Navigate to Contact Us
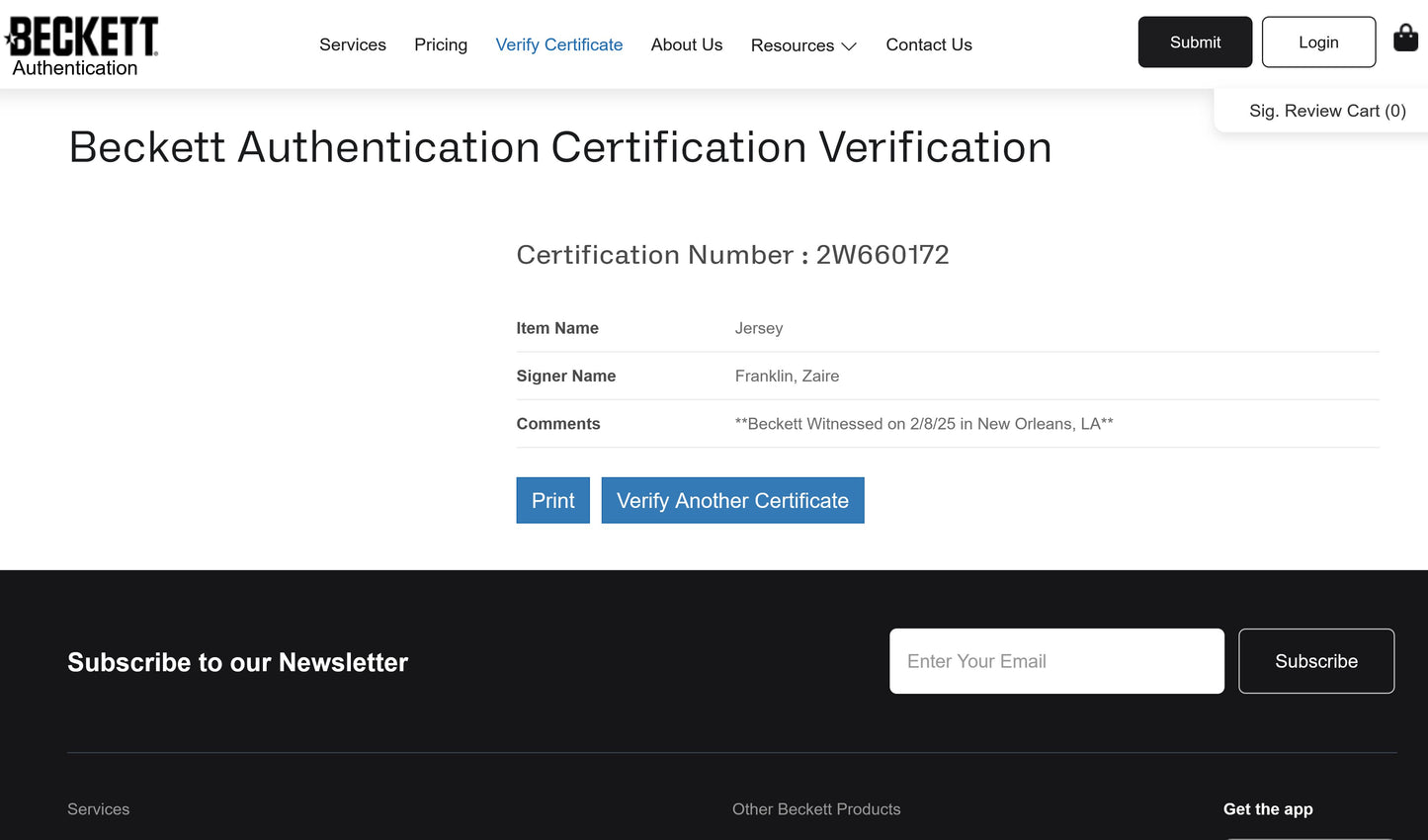The image size is (1428, 840). (x=929, y=44)
